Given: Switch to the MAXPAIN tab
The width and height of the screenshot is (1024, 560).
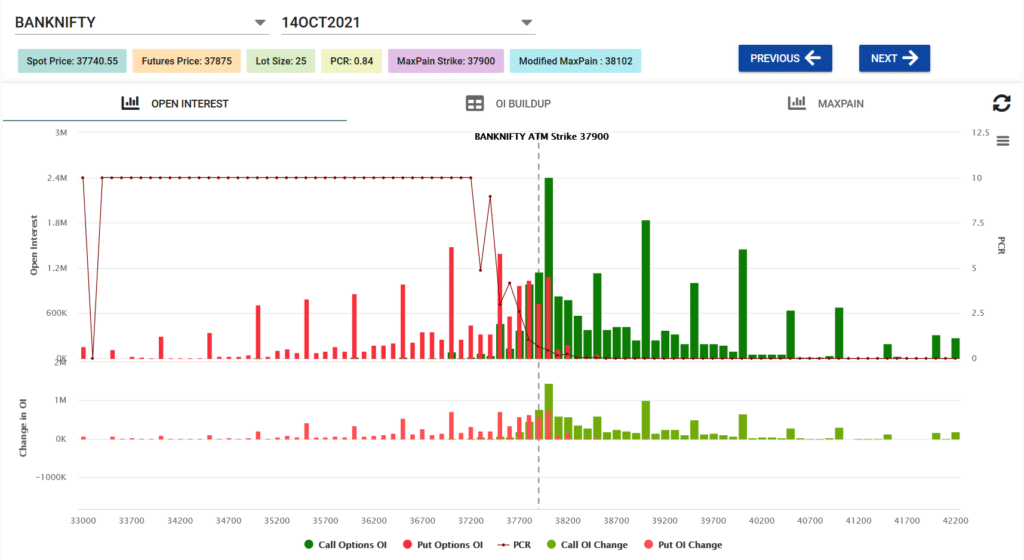Looking at the screenshot, I should click(x=825, y=103).
